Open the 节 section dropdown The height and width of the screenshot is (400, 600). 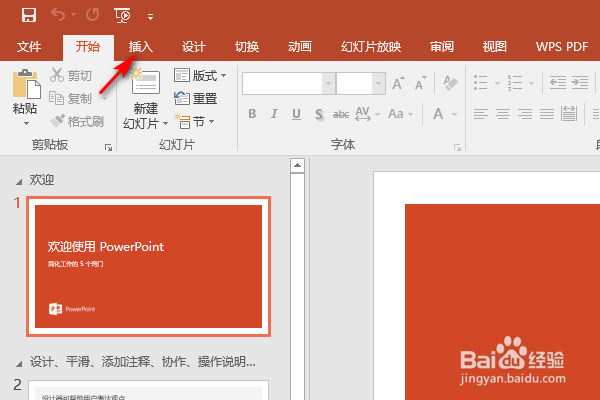[x=194, y=121]
